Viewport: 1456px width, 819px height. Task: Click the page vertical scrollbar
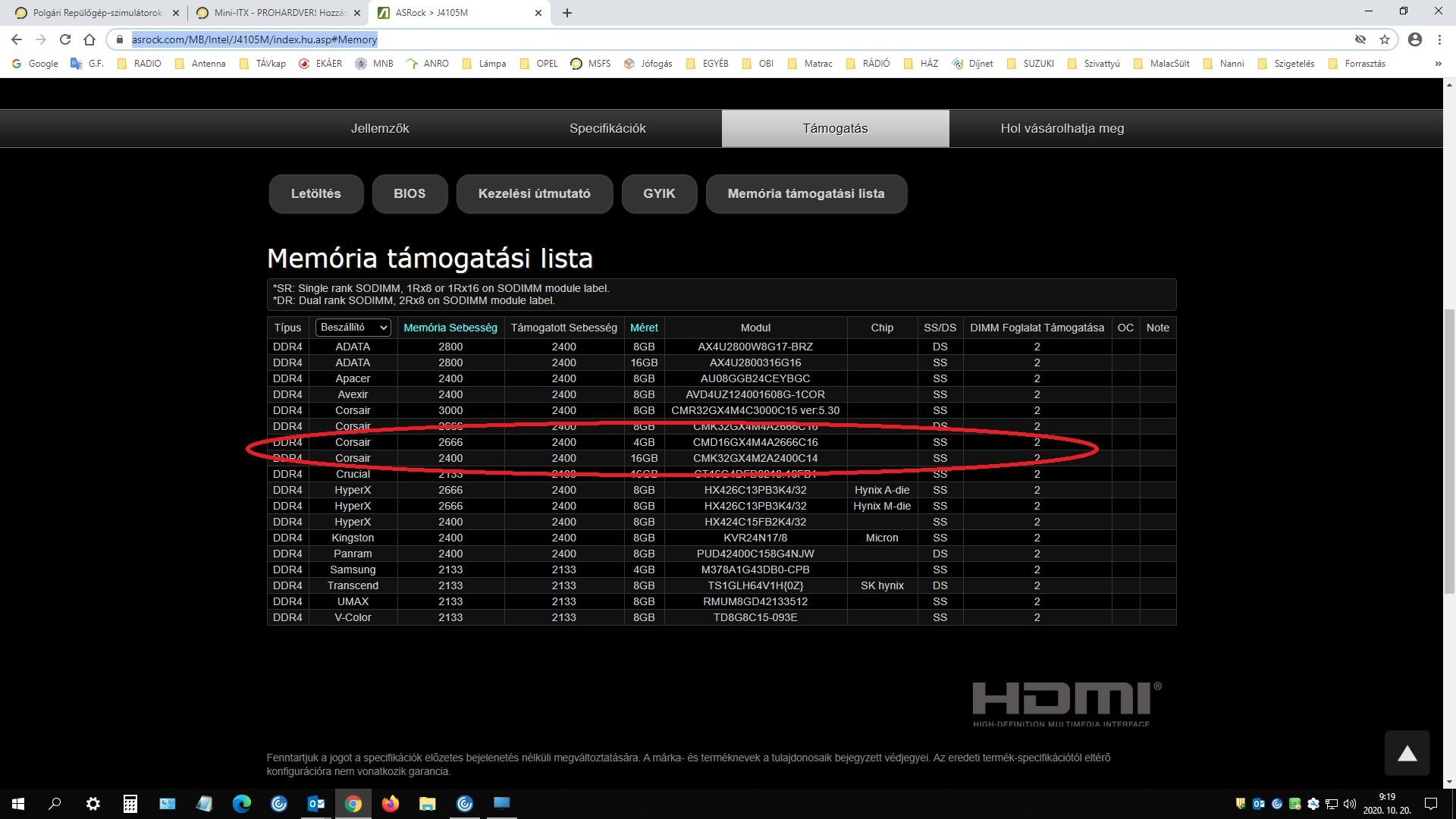click(1449, 450)
